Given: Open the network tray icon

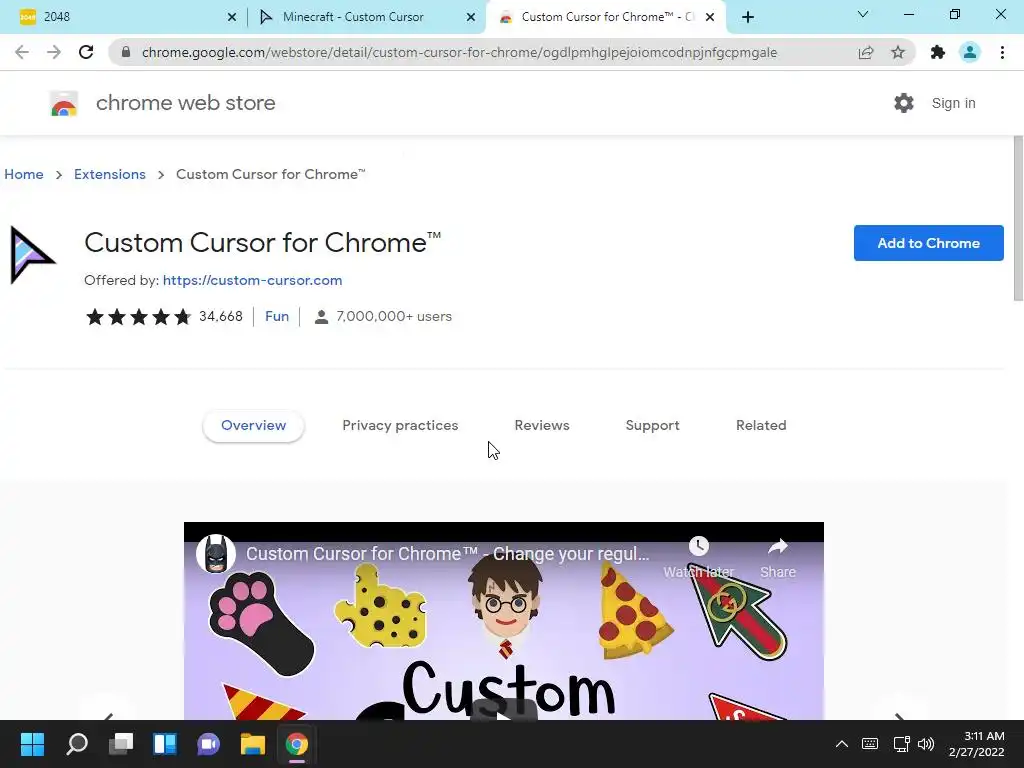Looking at the screenshot, I should click(902, 744).
